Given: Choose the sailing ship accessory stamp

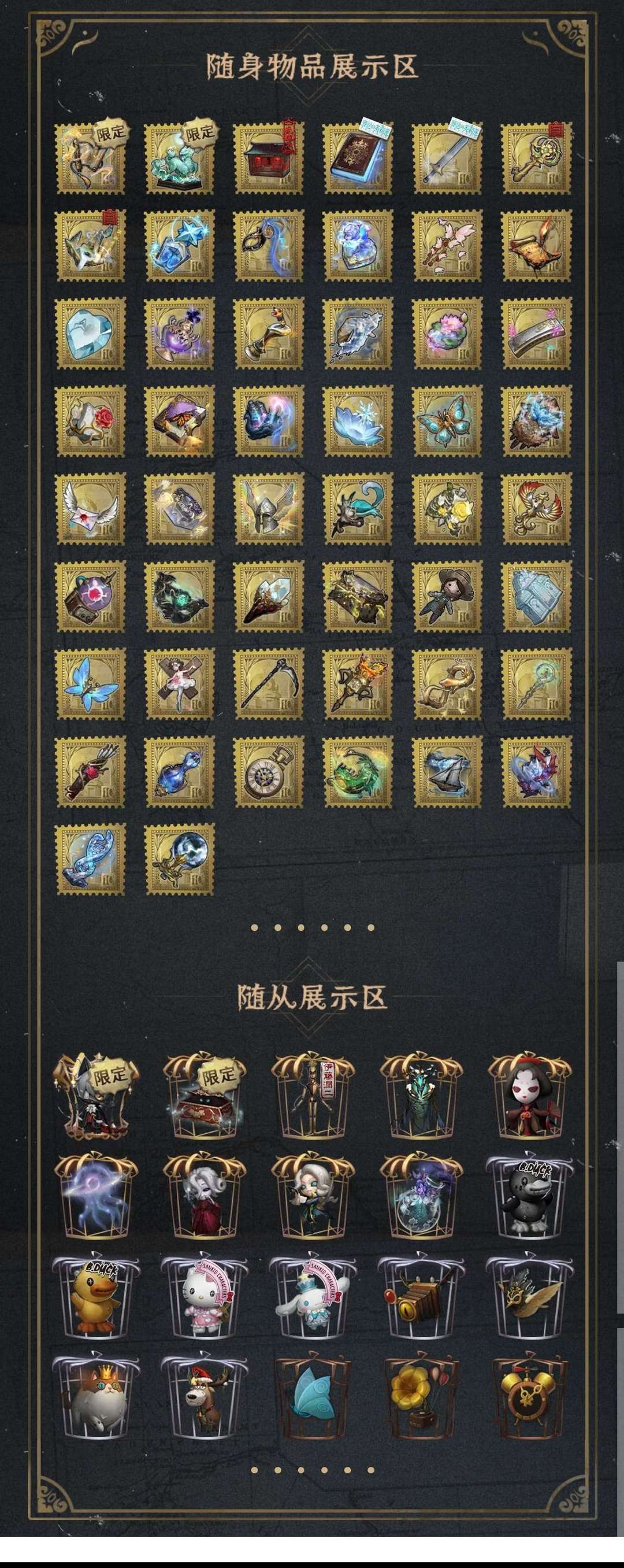Looking at the screenshot, I should click(x=447, y=771).
